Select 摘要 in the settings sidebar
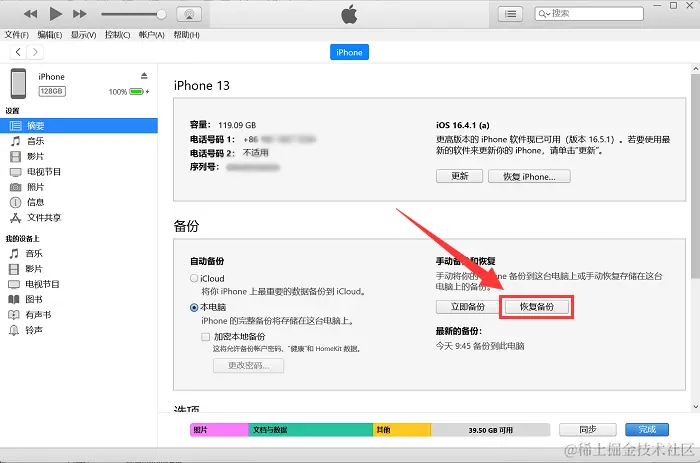This screenshot has height=463, width=700. [x=79, y=125]
